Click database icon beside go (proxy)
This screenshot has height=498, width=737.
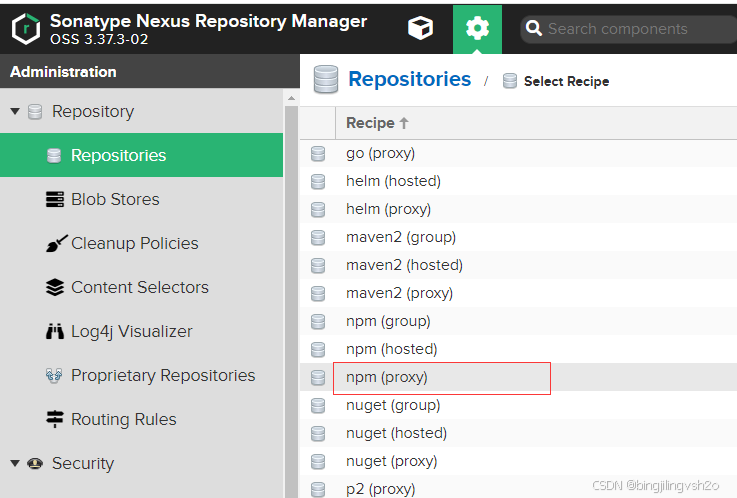pos(318,154)
